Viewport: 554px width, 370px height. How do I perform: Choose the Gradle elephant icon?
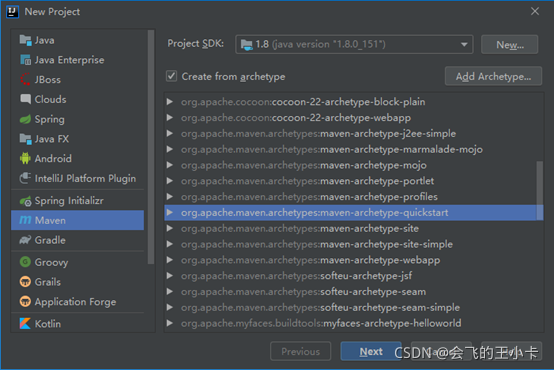[x=25, y=240]
